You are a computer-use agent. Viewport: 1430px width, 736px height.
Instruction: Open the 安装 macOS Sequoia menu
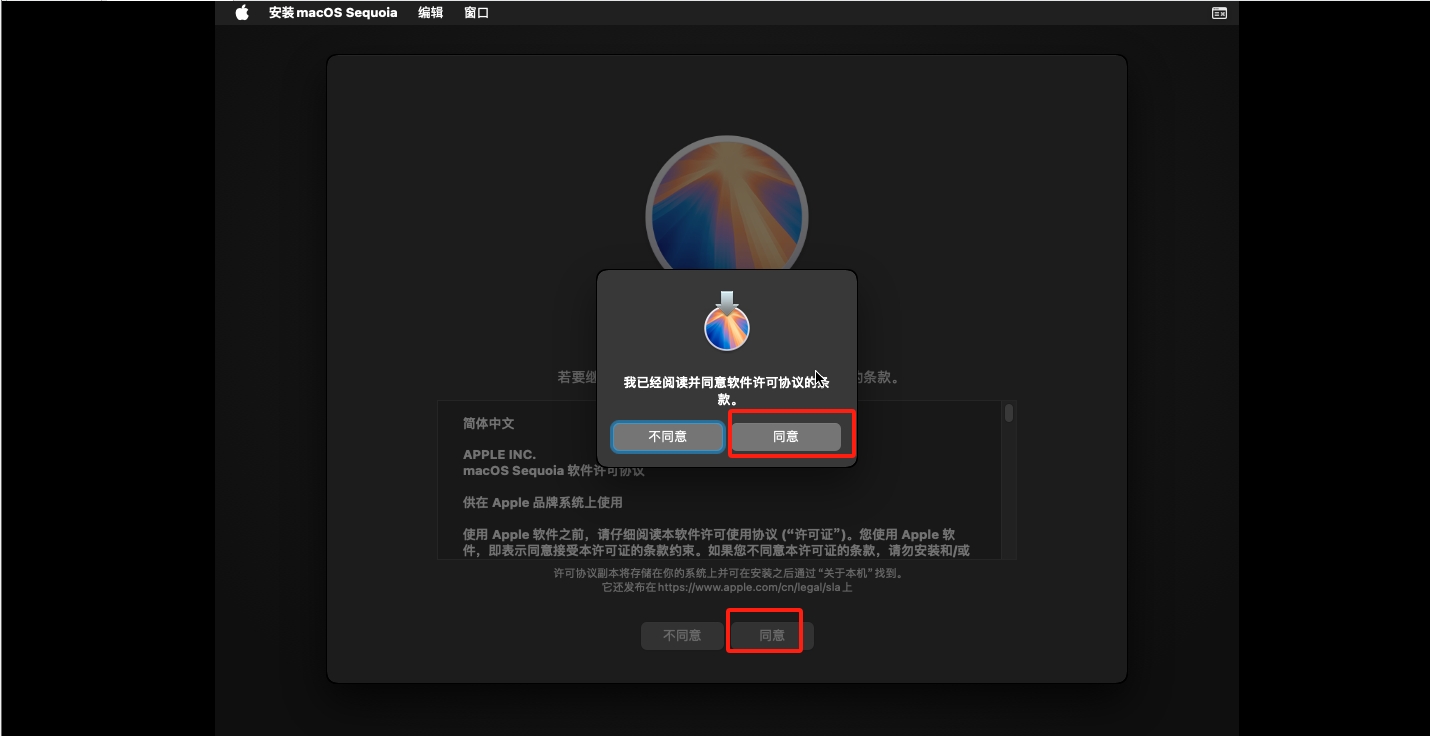(x=333, y=13)
